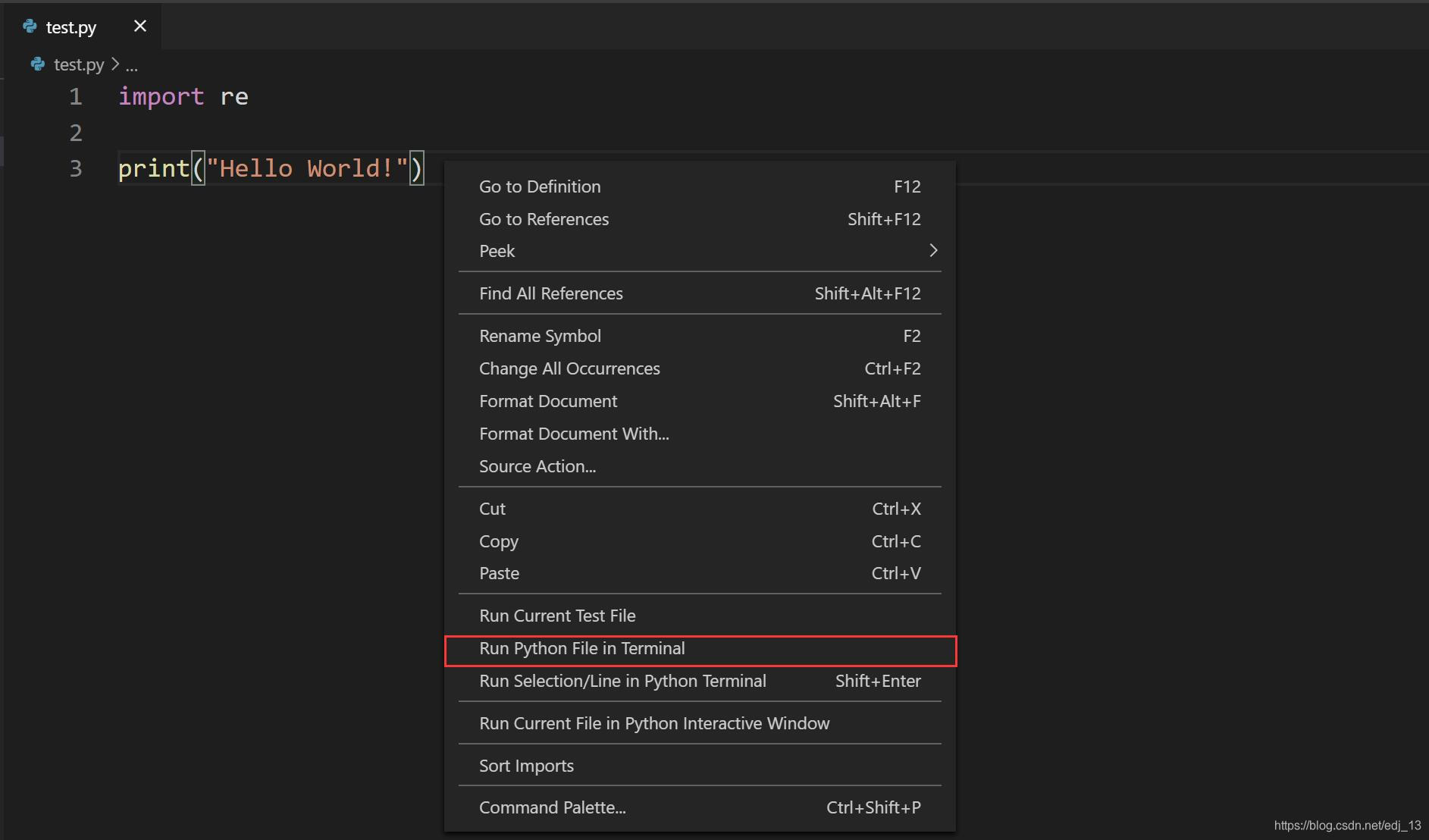
Task: Open Source Action options
Action: [537, 465]
